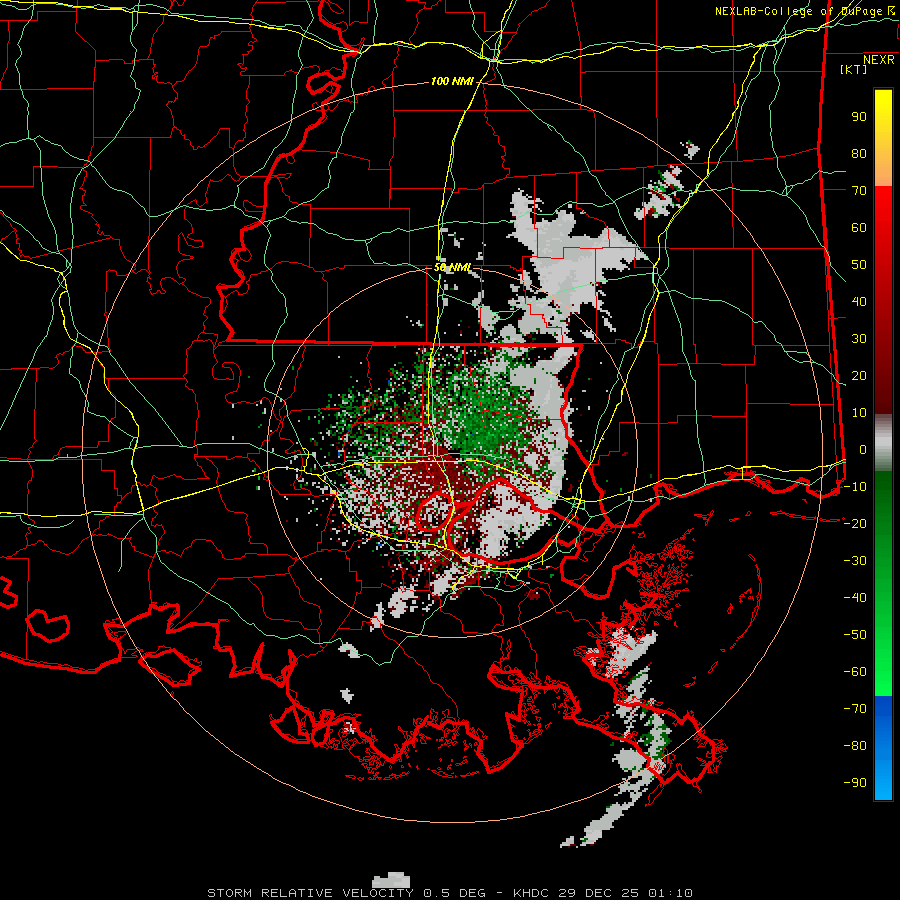Pick the blue segment of the color bar
The height and width of the screenshot is (900, 900).
(x=883, y=748)
